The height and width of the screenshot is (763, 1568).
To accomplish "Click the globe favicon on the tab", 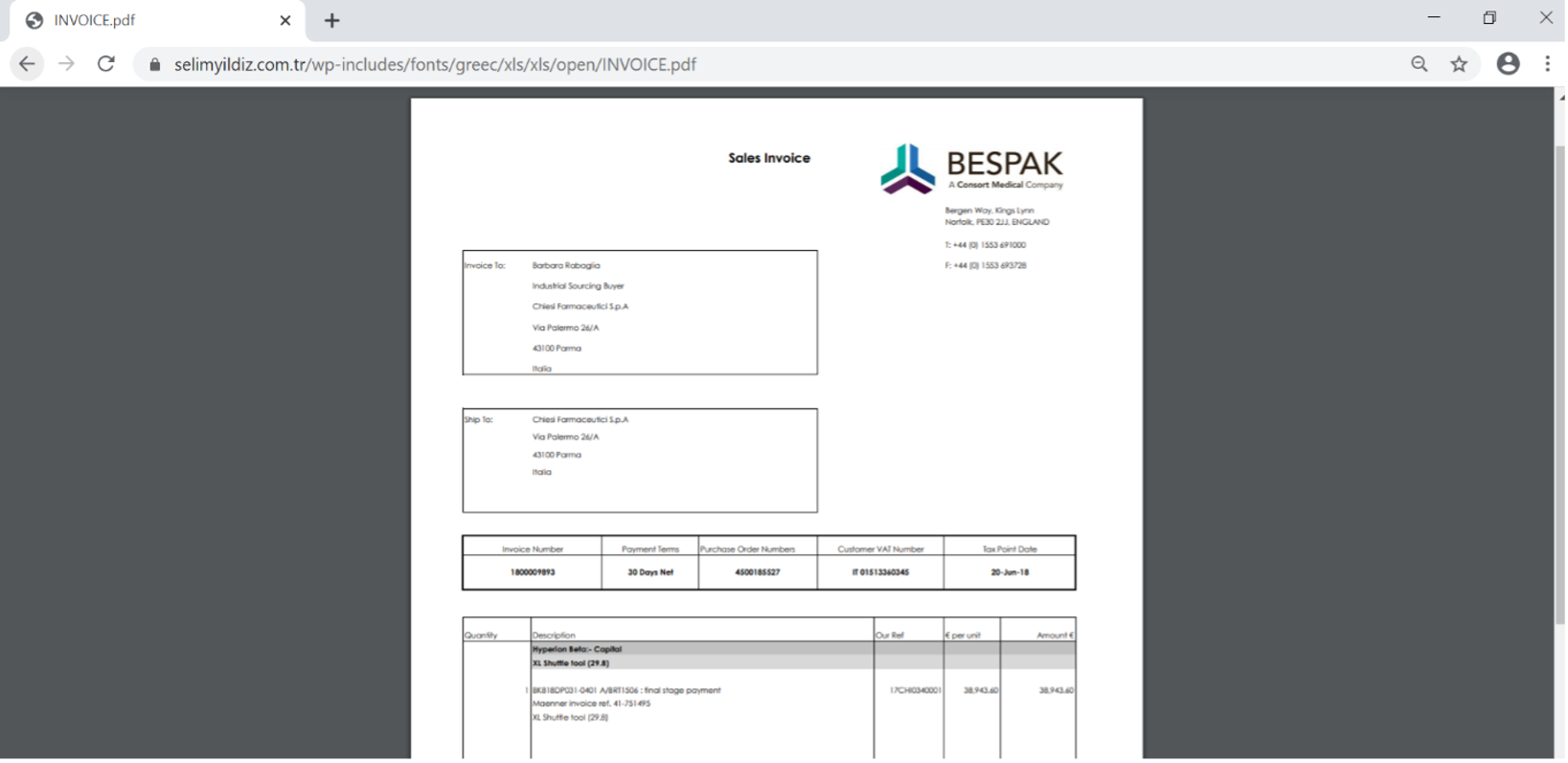I will (x=34, y=20).
